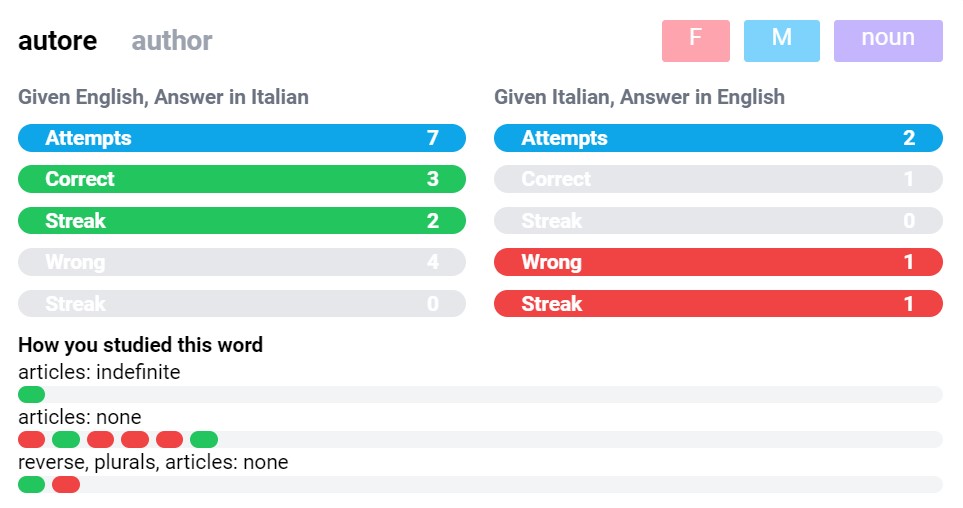Click the purple noun tag

pyautogui.click(x=887, y=41)
